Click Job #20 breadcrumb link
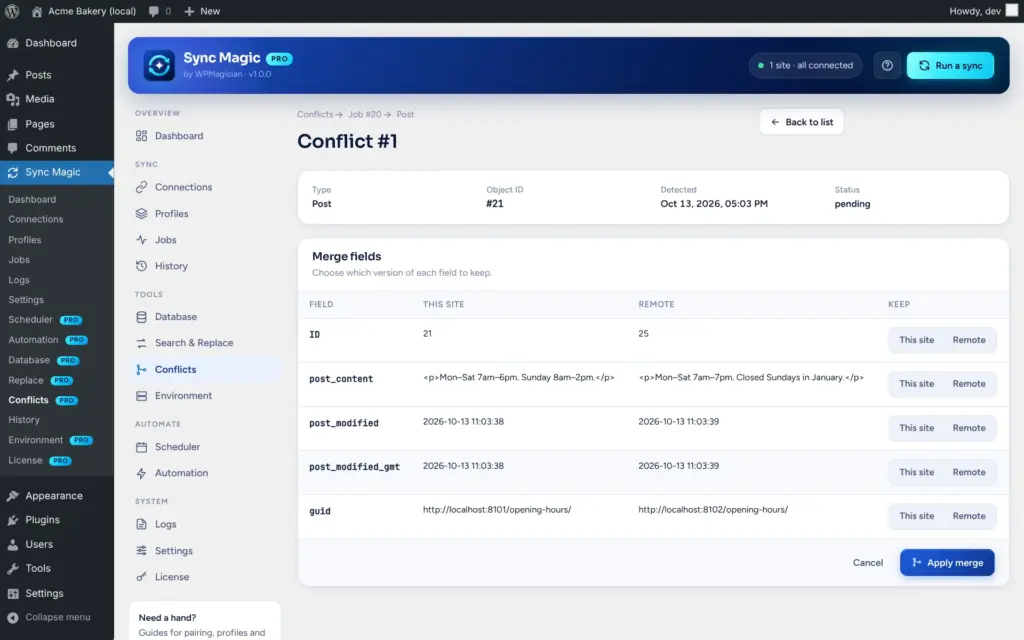 point(364,114)
